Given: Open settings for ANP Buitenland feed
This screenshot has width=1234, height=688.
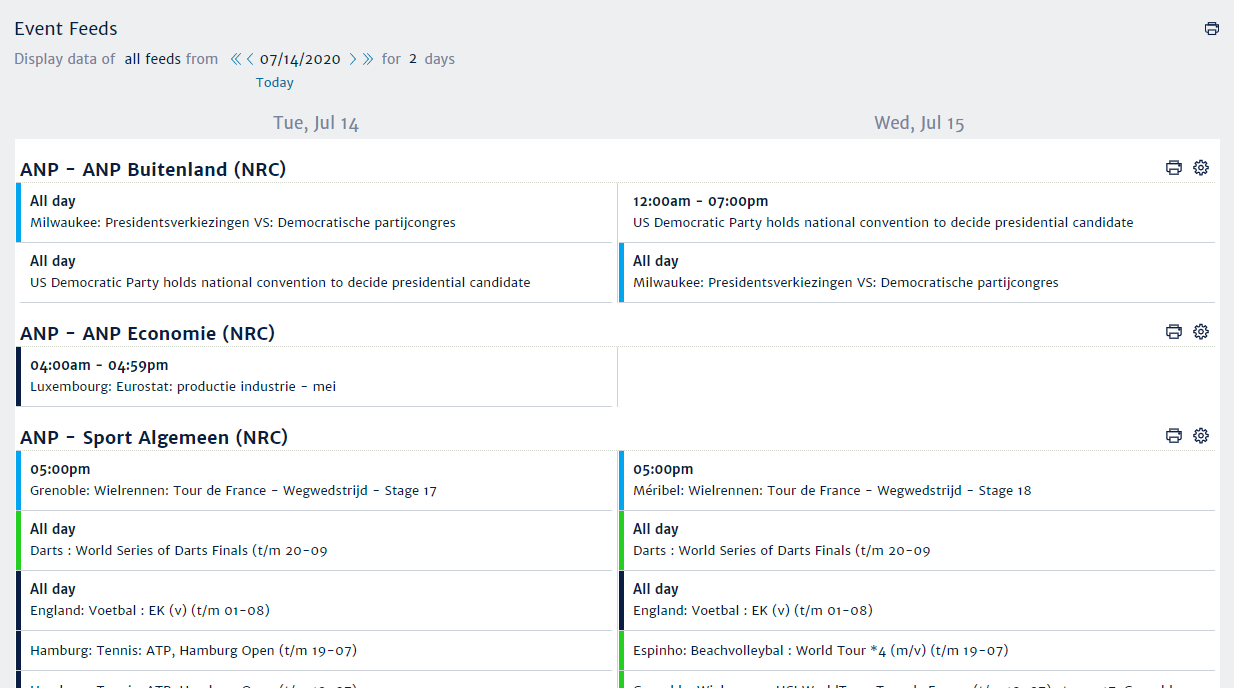Looking at the screenshot, I should coord(1201,168).
